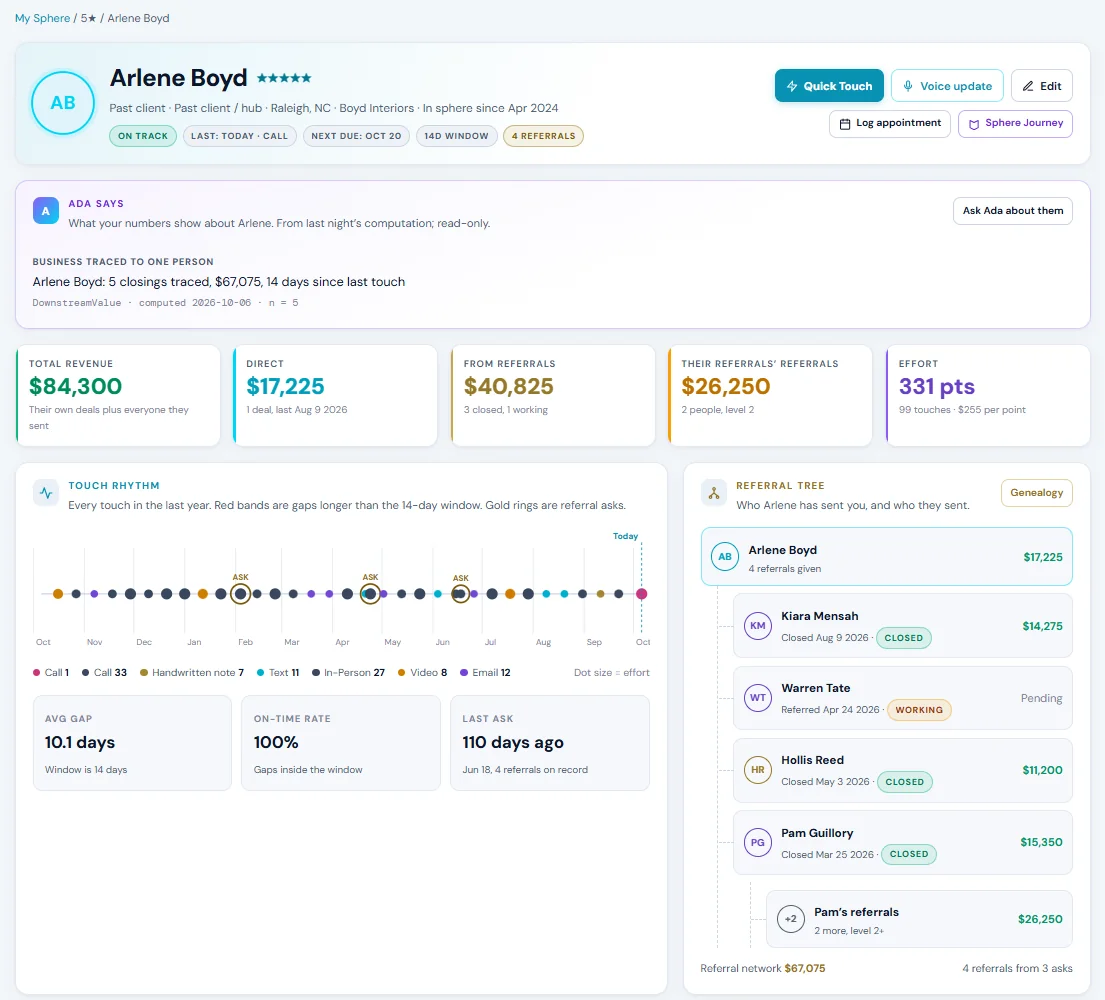Click the AB avatar in referral tree
Image resolution: width=1105 pixels, height=1000 pixels.
[x=724, y=557]
